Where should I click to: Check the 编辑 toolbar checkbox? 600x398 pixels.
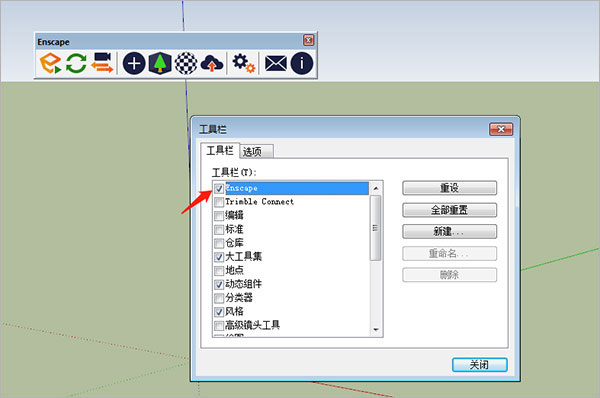[x=219, y=215]
